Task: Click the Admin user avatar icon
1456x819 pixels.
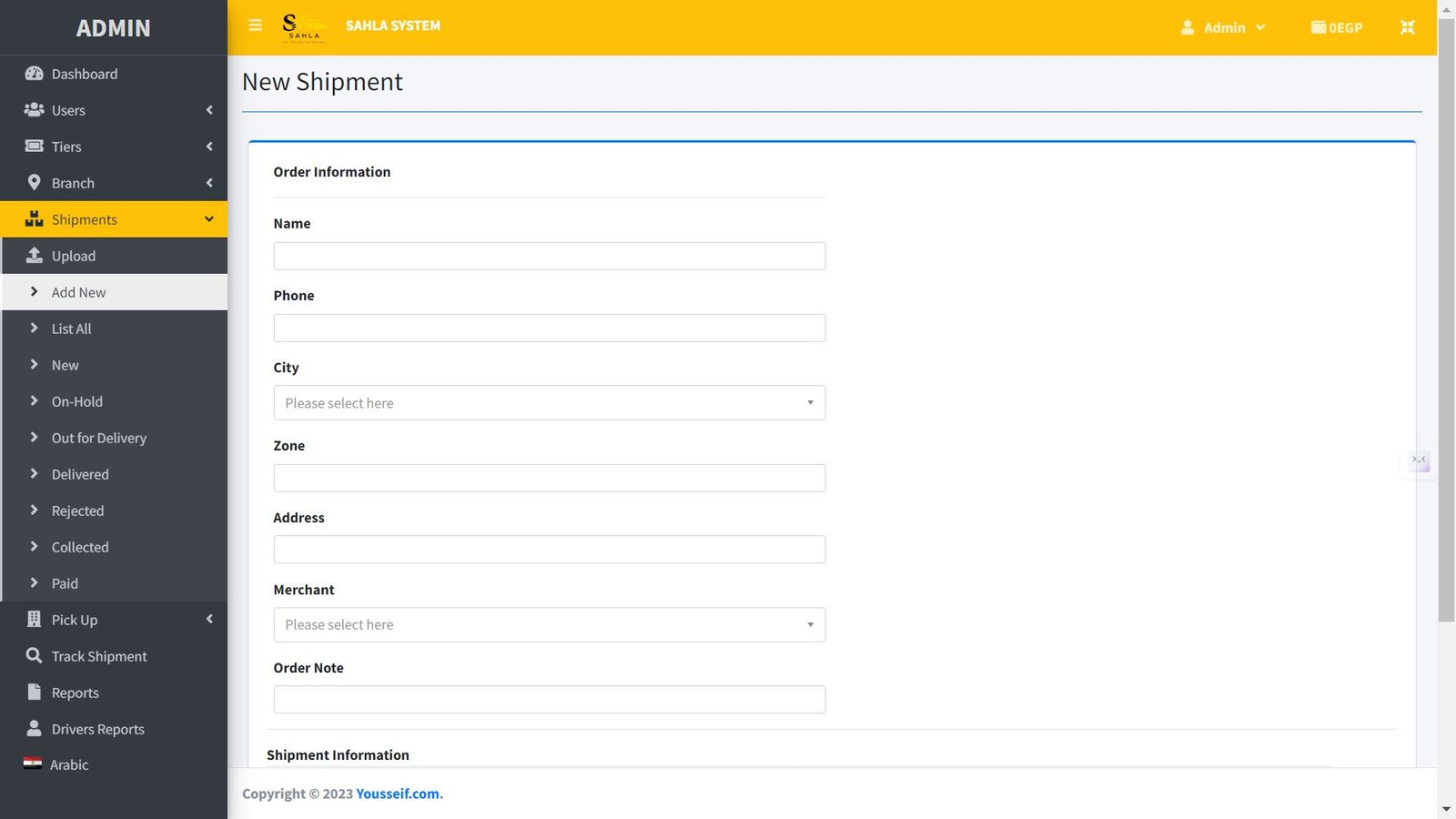Action: pyautogui.click(x=1188, y=27)
